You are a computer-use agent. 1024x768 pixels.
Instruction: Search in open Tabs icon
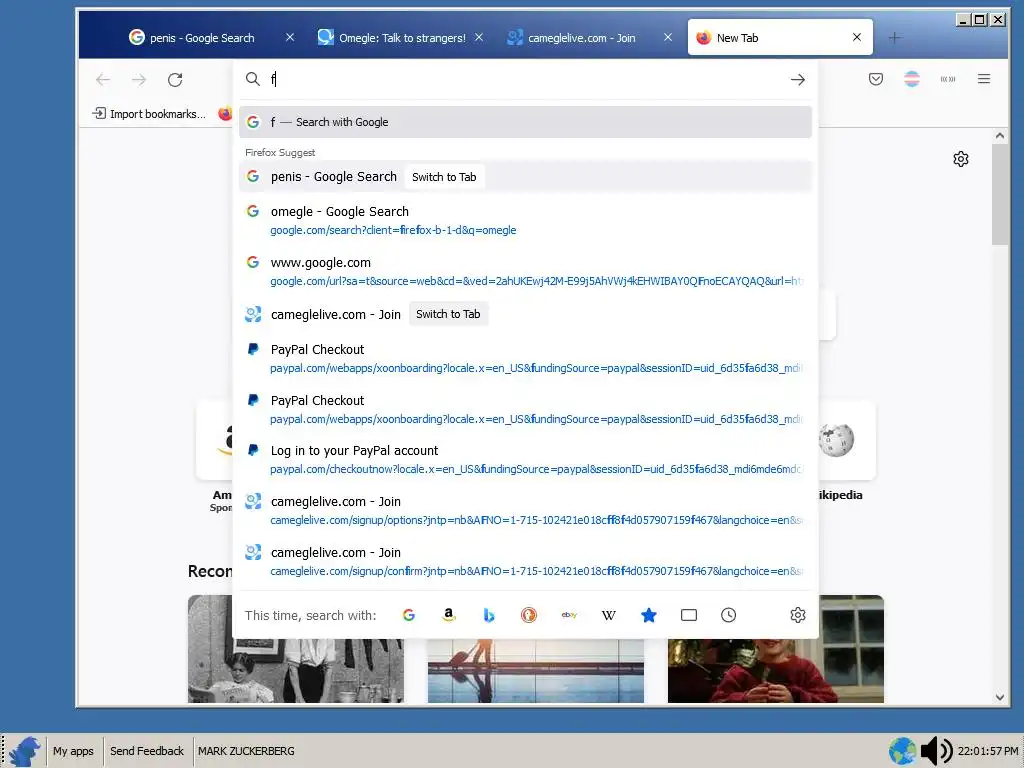688,615
